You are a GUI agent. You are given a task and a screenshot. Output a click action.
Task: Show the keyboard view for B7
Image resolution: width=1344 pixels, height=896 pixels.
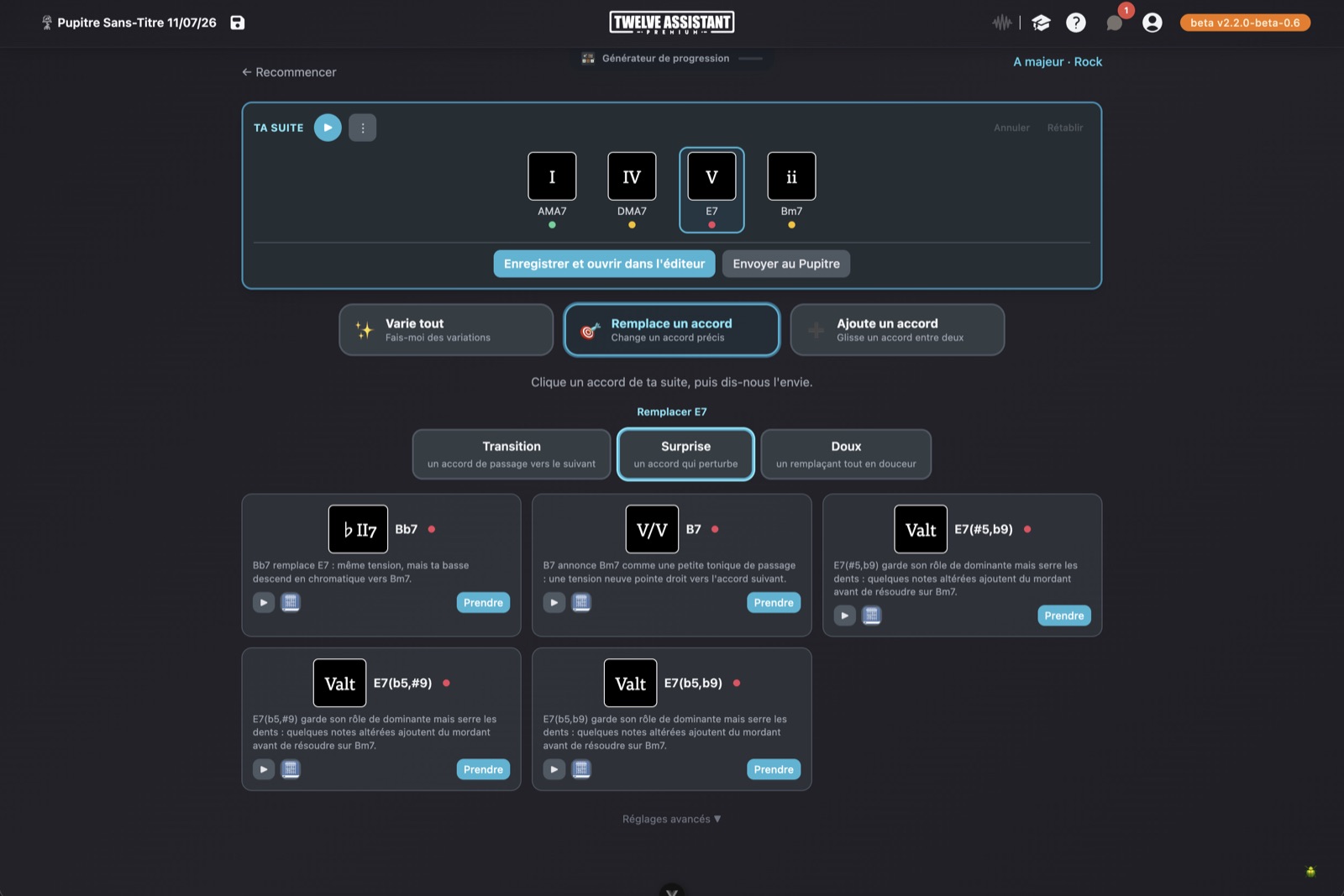581,602
